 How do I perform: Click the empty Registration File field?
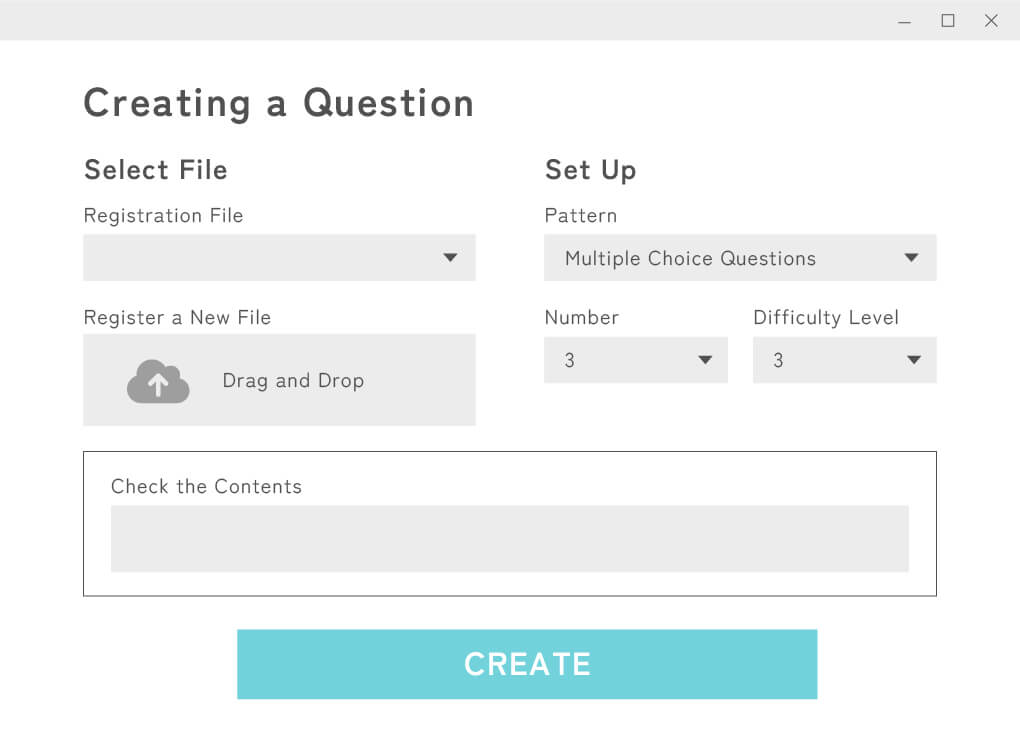(x=260, y=258)
